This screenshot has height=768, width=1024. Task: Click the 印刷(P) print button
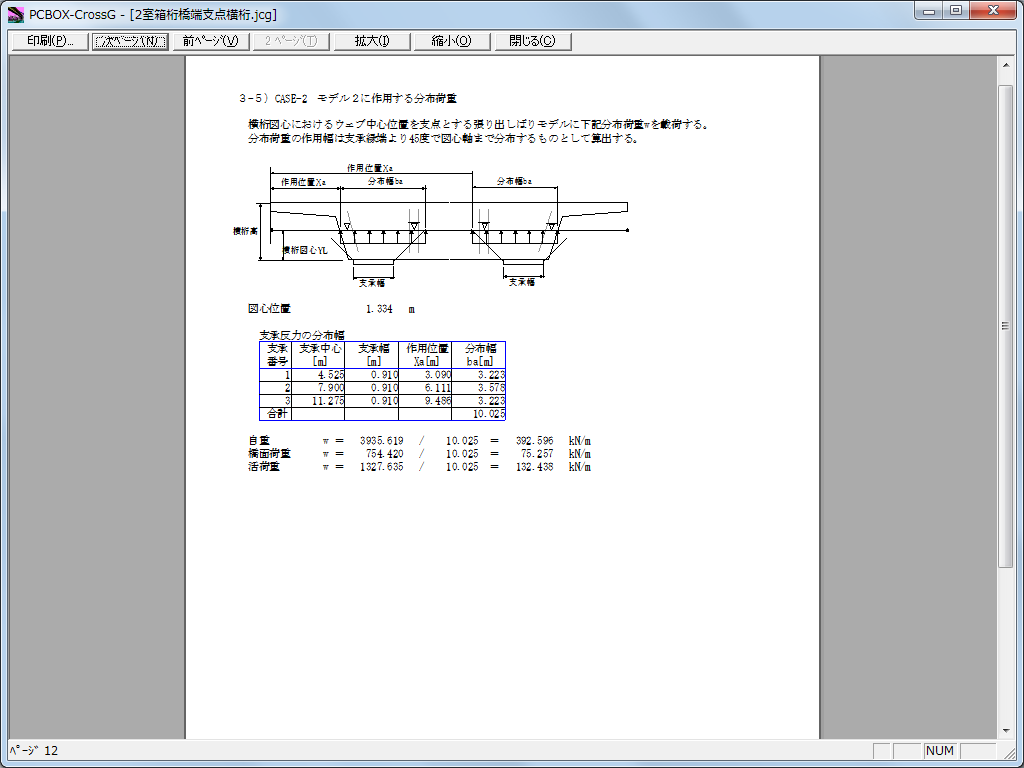click(50, 41)
